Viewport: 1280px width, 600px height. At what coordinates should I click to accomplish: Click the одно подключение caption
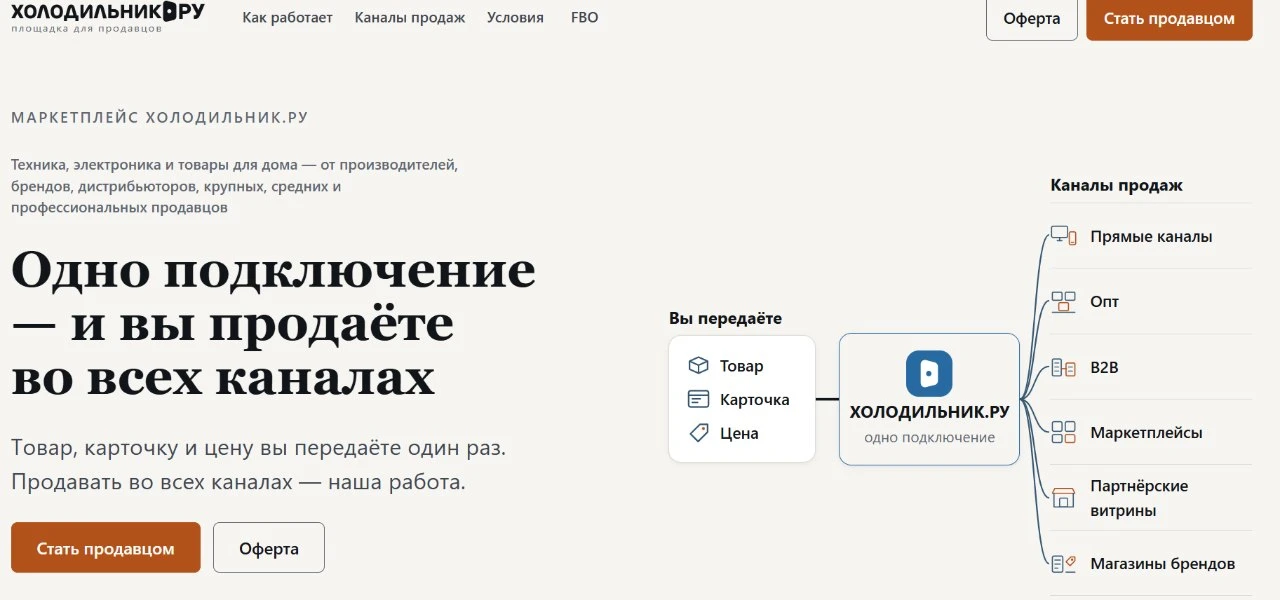point(930,437)
